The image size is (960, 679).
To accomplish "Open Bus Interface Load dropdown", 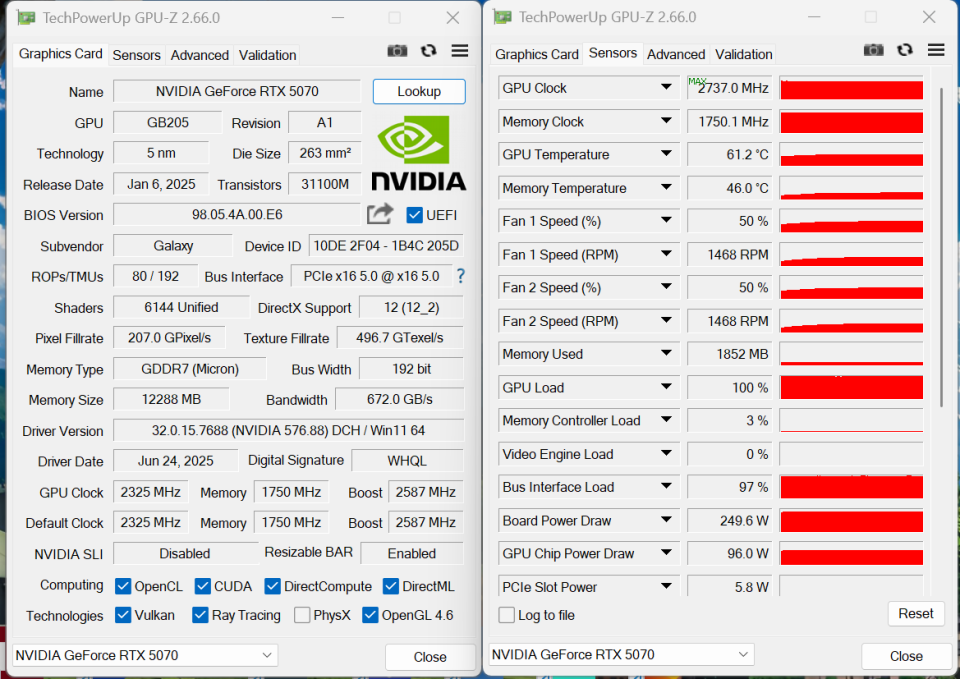I will pos(666,487).
